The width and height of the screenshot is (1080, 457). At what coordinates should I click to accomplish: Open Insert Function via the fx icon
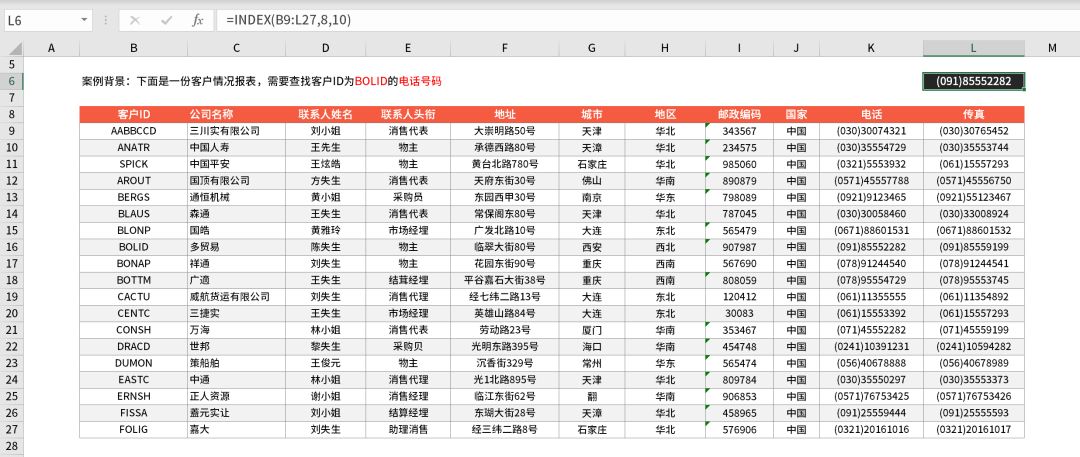(197, 20)
